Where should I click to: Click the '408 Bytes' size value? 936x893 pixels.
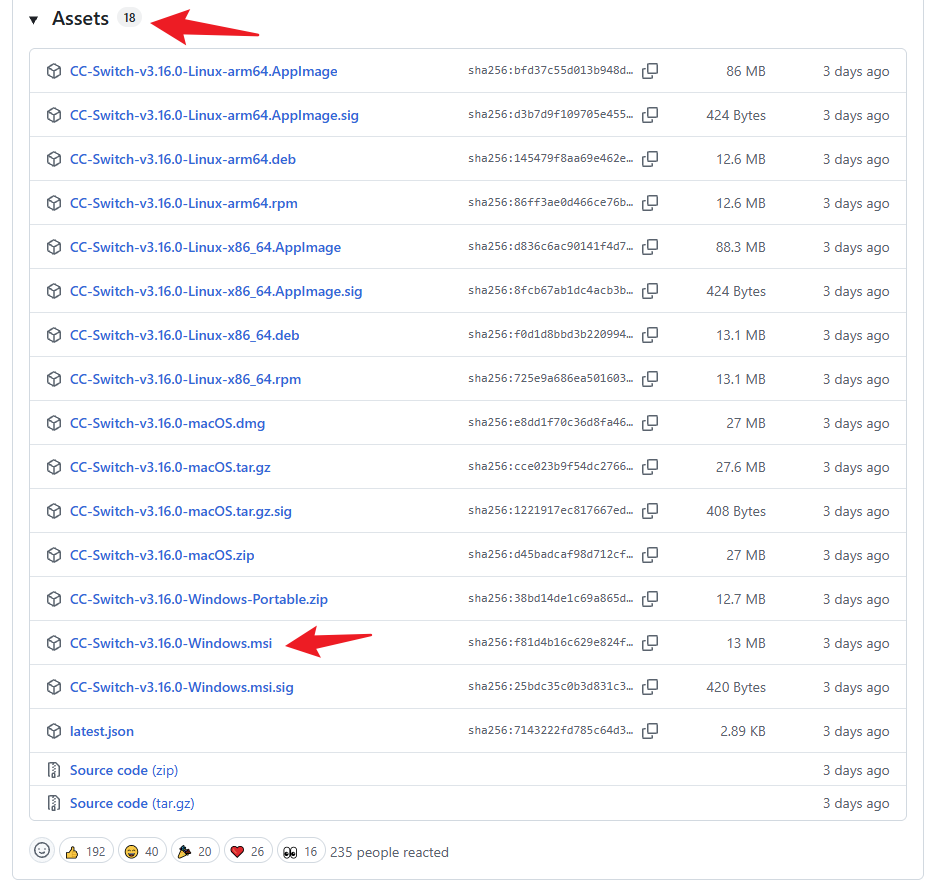(736, 512)
